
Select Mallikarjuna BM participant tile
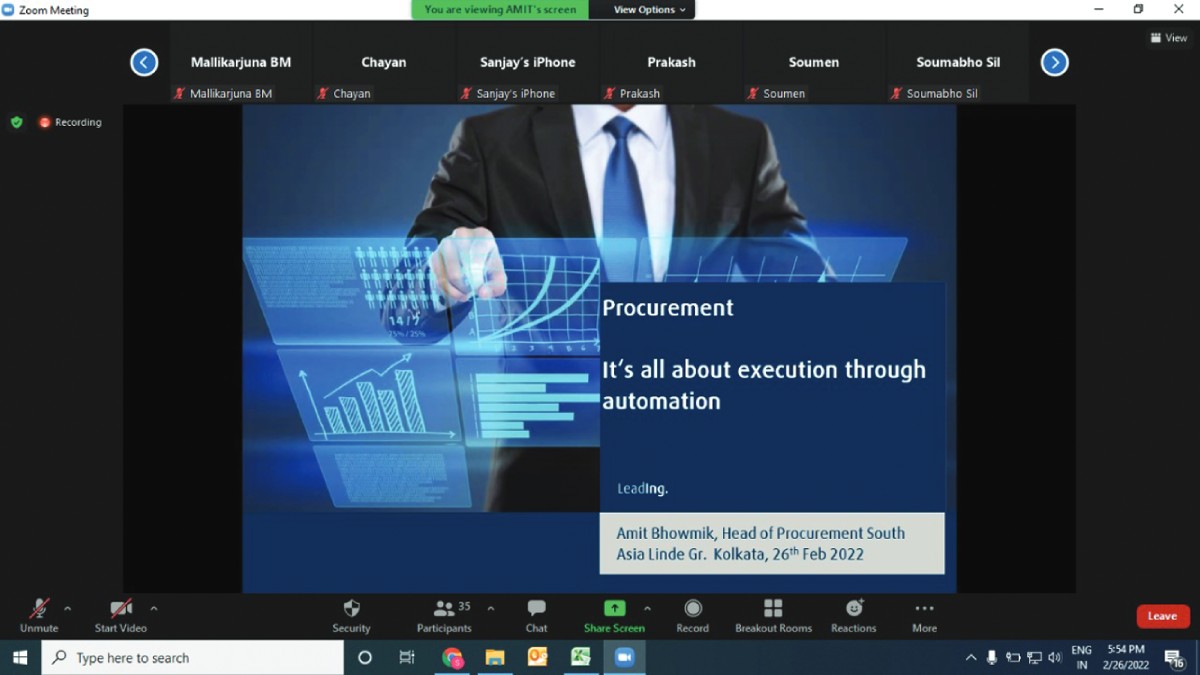tap(241, 63)
